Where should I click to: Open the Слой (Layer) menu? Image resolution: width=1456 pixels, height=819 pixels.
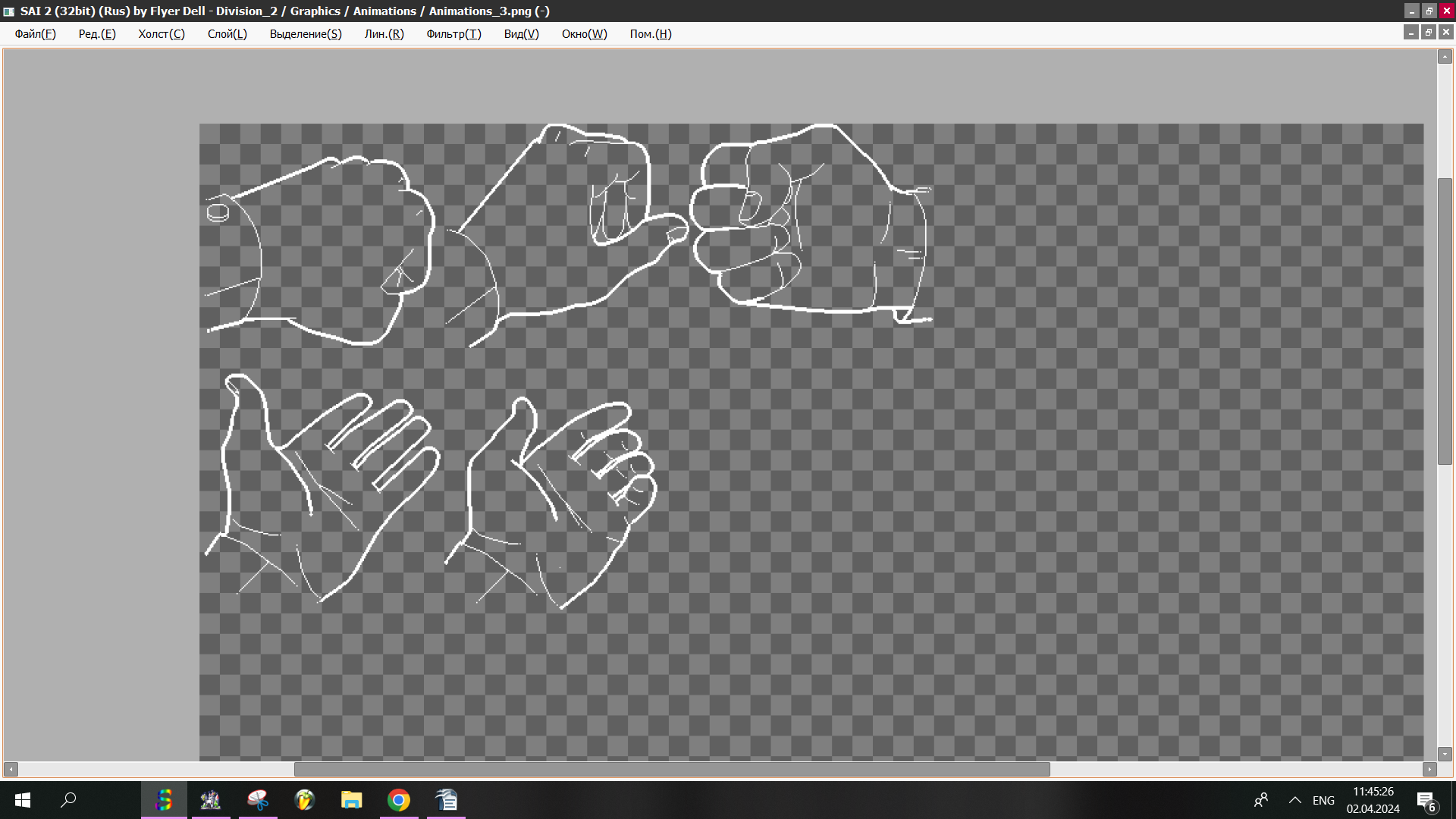[x=227, y=34]
